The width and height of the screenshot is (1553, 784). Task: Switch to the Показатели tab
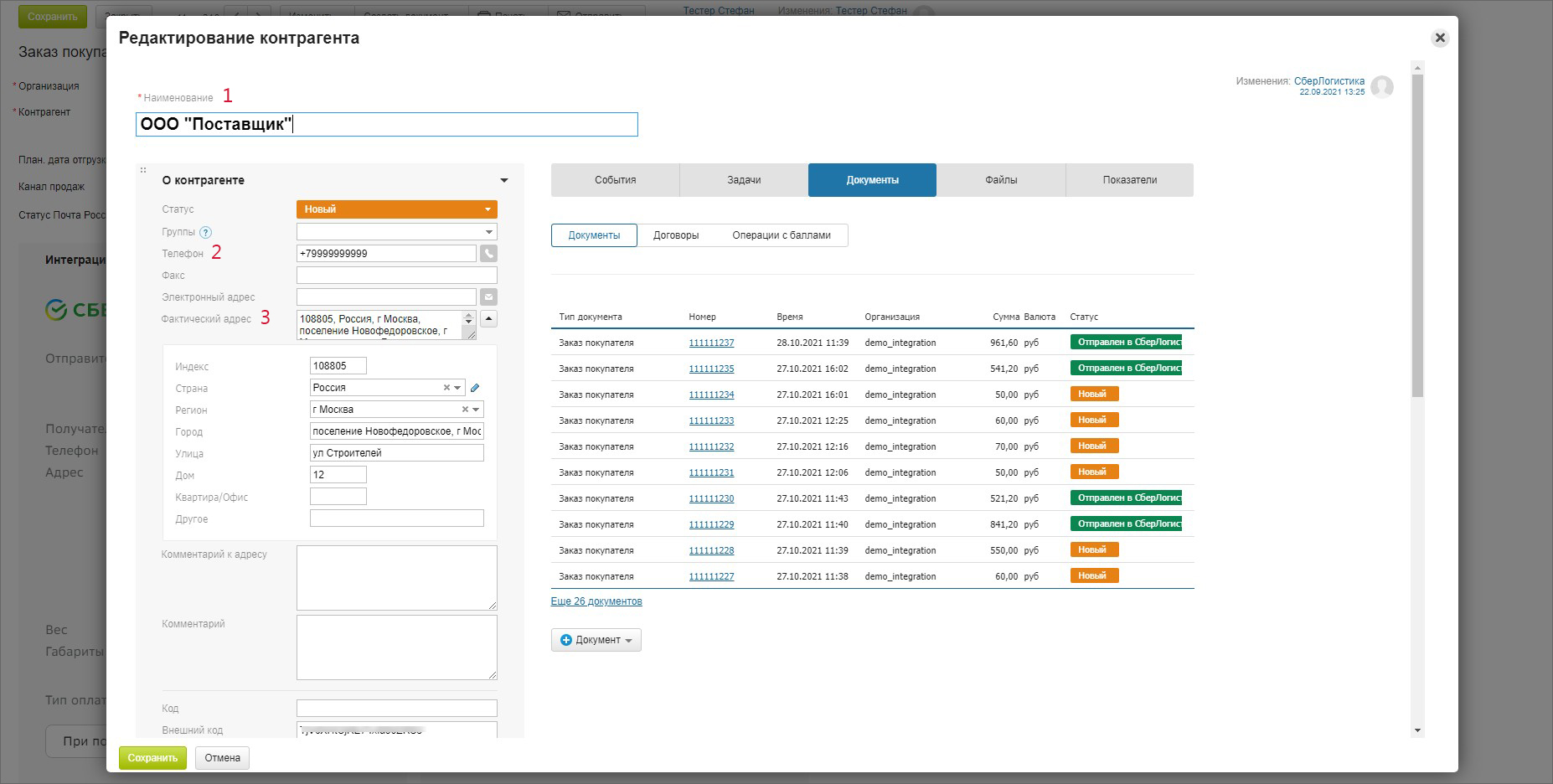tap(1130, 180)
